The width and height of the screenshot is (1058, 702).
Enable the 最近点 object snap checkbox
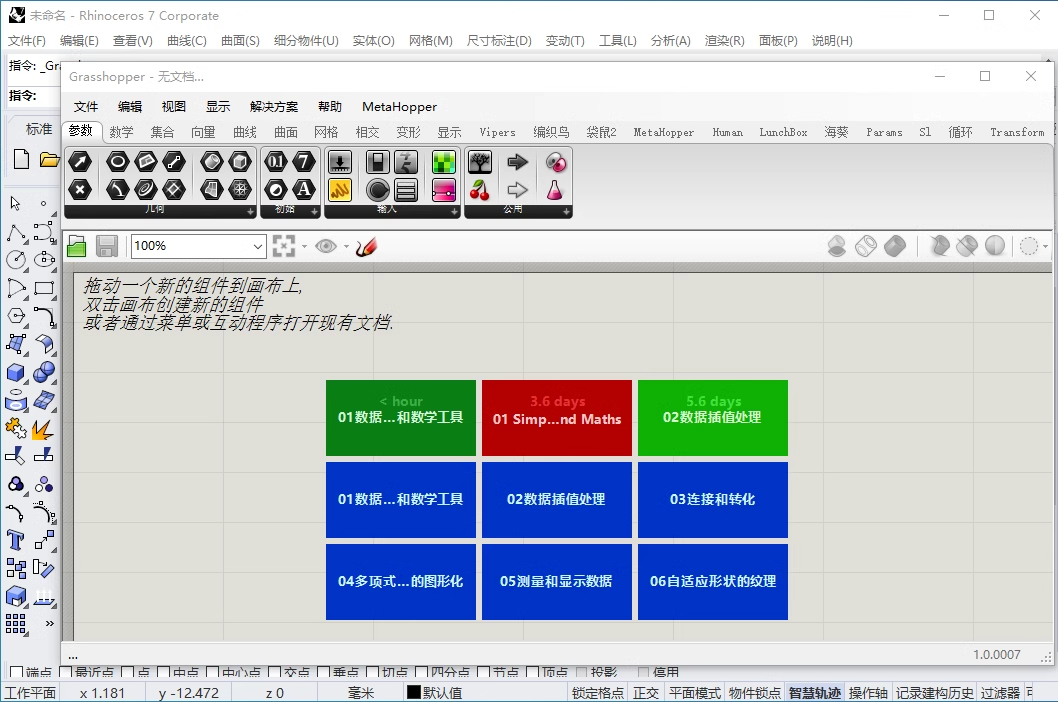coord(65,672)
